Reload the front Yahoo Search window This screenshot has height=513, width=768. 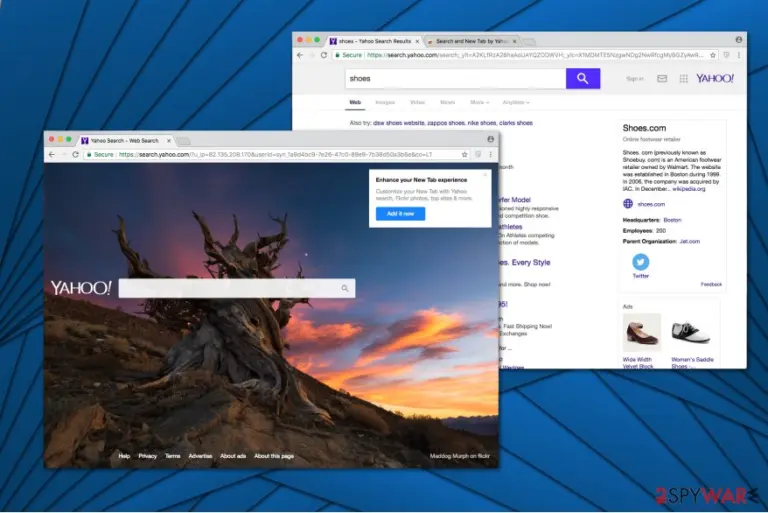coord(75,154)
